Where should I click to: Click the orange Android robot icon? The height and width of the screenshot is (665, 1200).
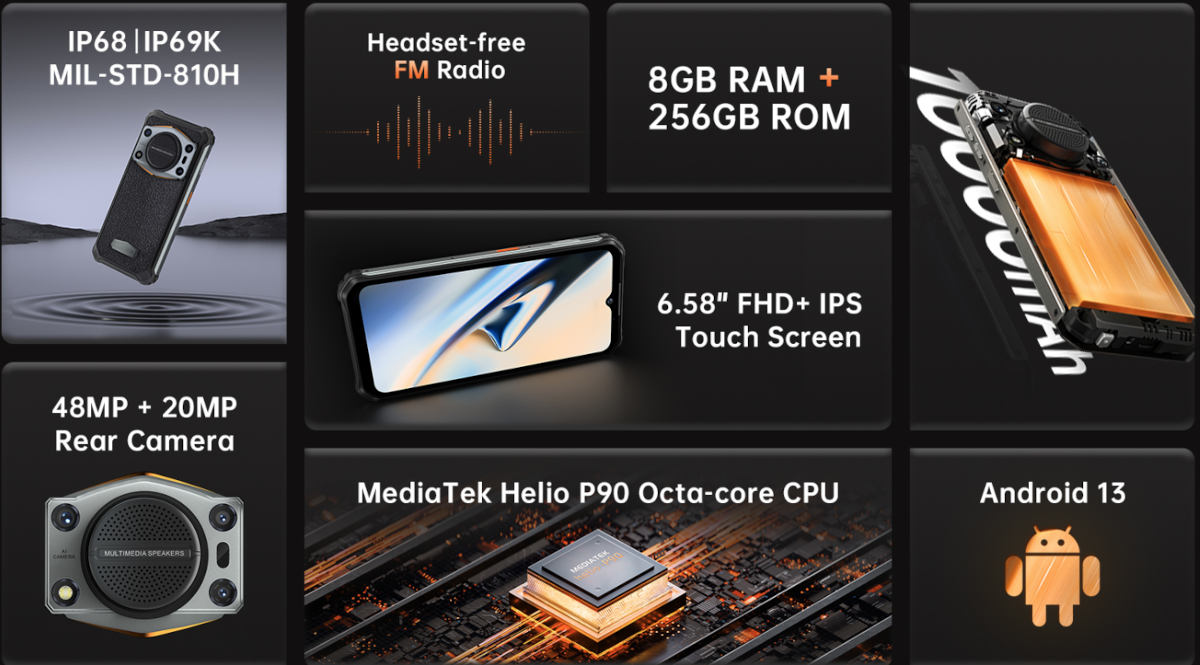(x=1052, y=576)
